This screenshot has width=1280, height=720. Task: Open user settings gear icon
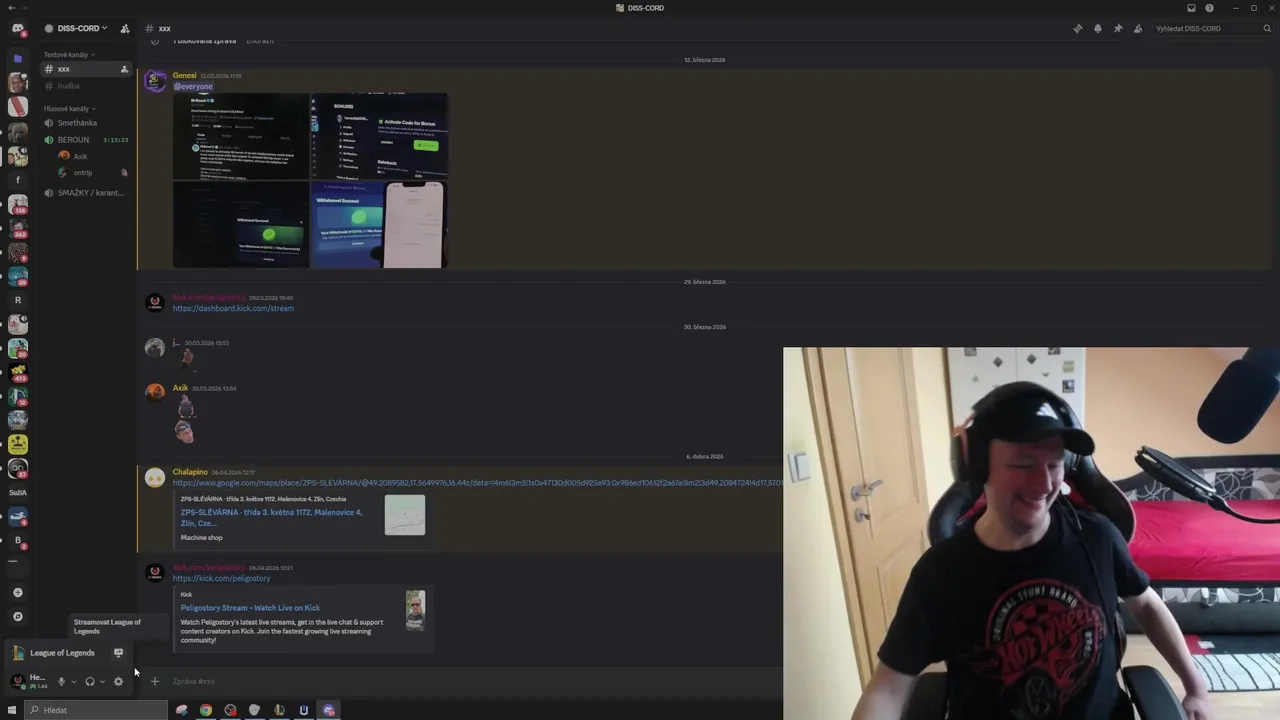(x=118, y=681)
